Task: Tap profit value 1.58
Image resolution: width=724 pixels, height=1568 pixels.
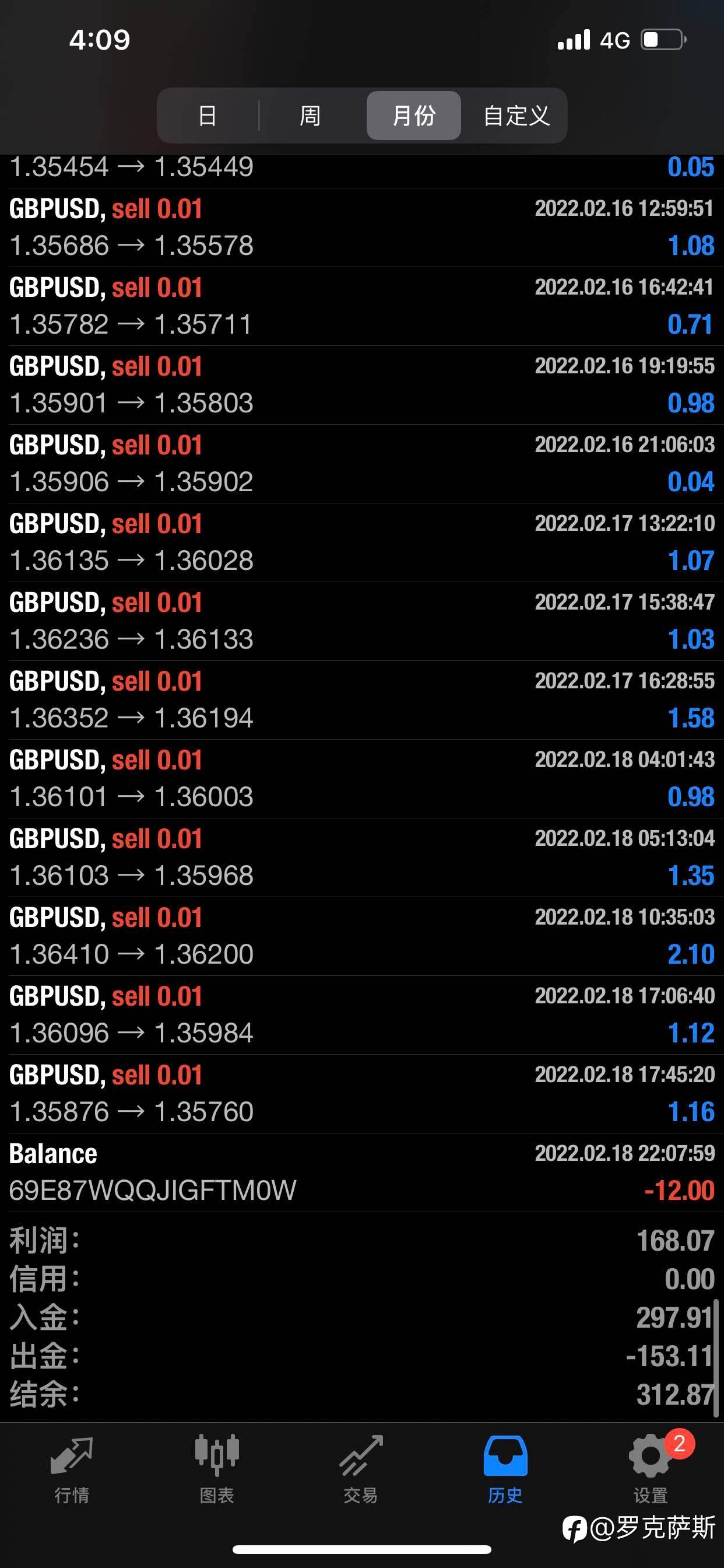Action: [x=691, y=718]
